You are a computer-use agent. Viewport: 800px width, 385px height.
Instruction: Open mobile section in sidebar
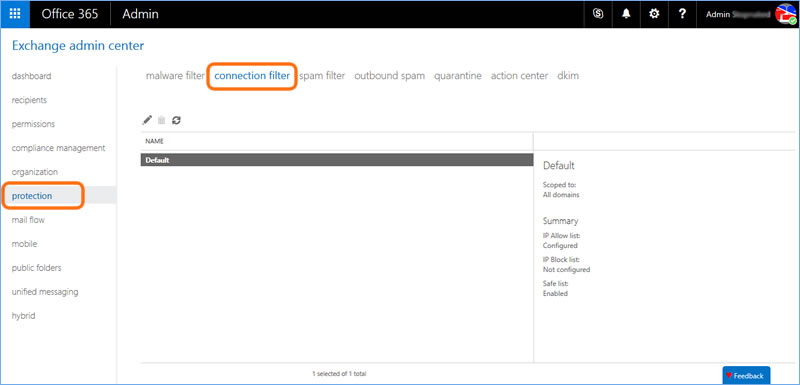24,244
